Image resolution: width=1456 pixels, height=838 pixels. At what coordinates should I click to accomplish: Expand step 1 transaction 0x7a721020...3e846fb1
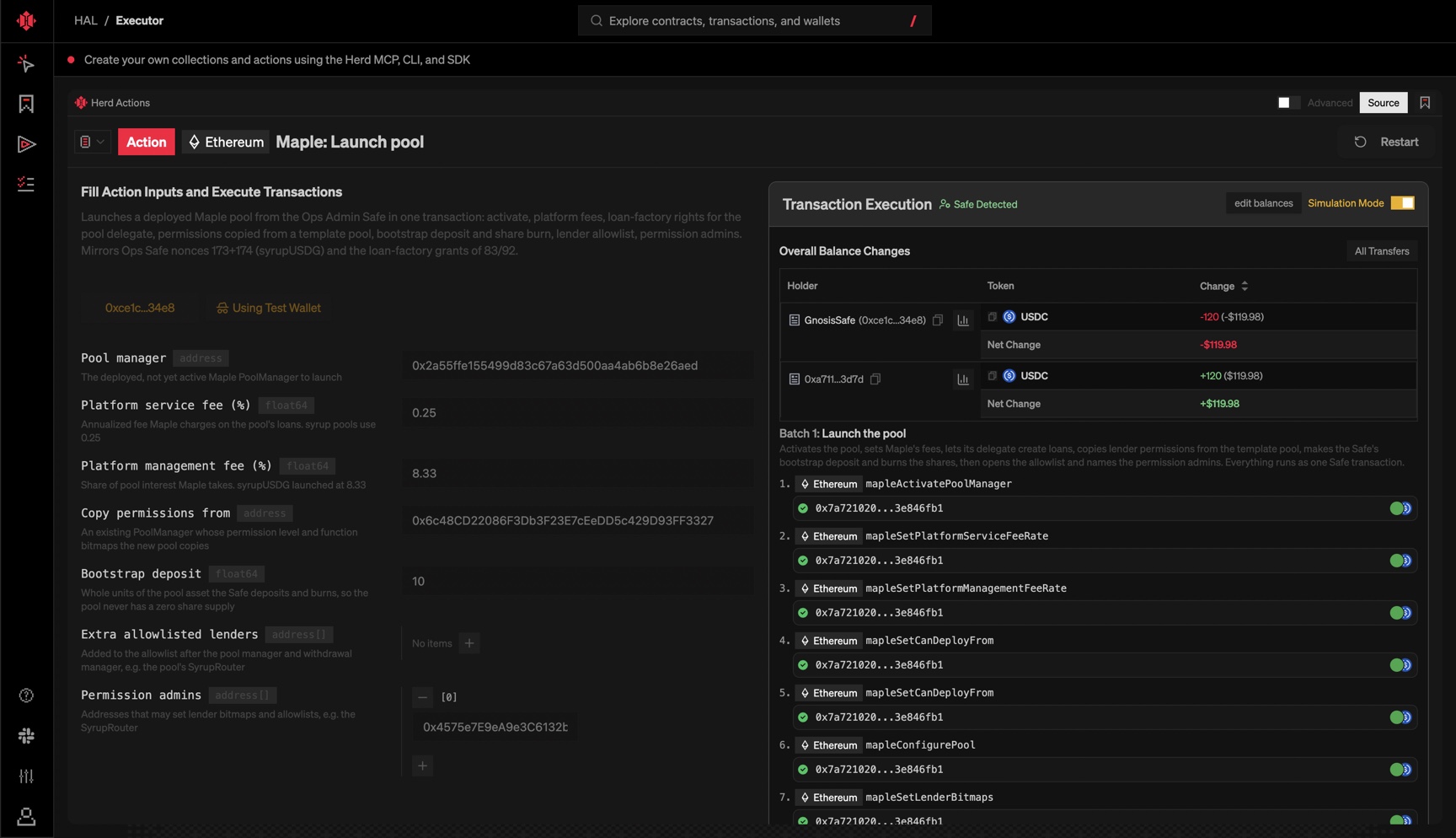click(x=1105, y=508)
